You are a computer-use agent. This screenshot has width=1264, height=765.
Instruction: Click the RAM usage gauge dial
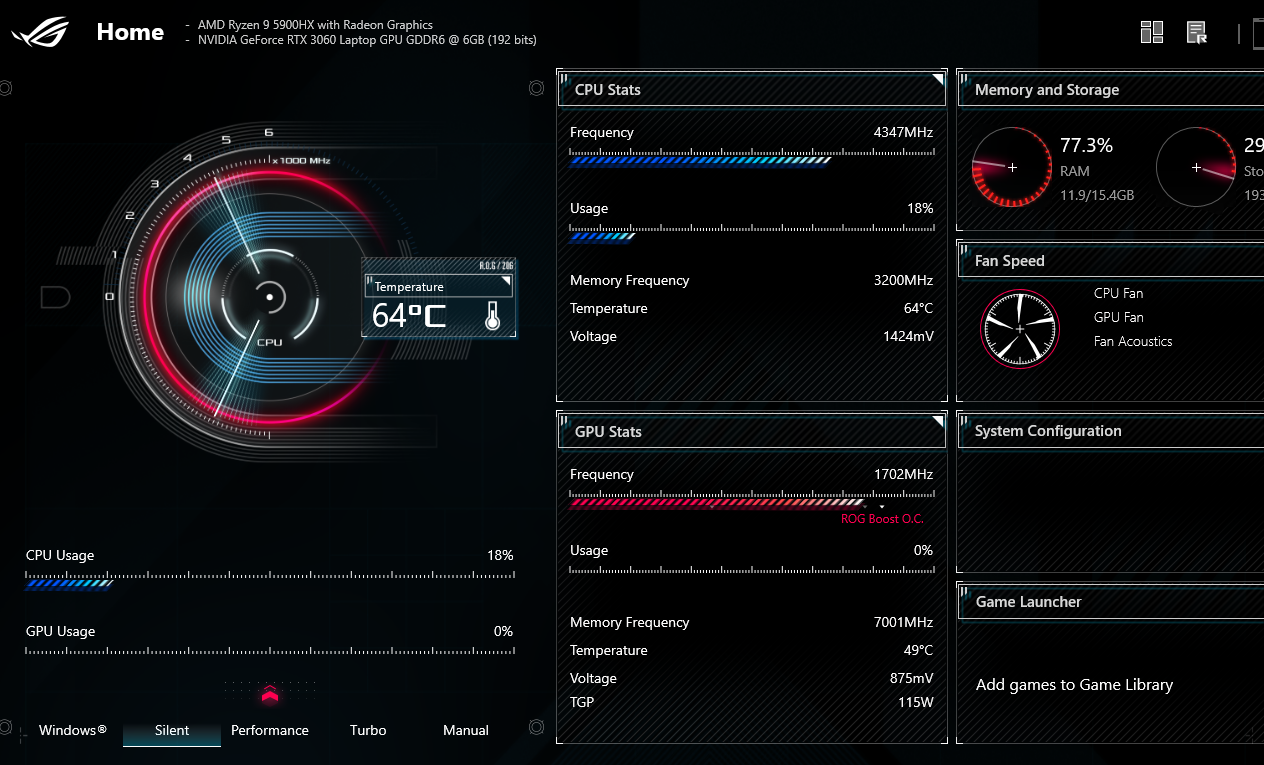(1012, 167)
